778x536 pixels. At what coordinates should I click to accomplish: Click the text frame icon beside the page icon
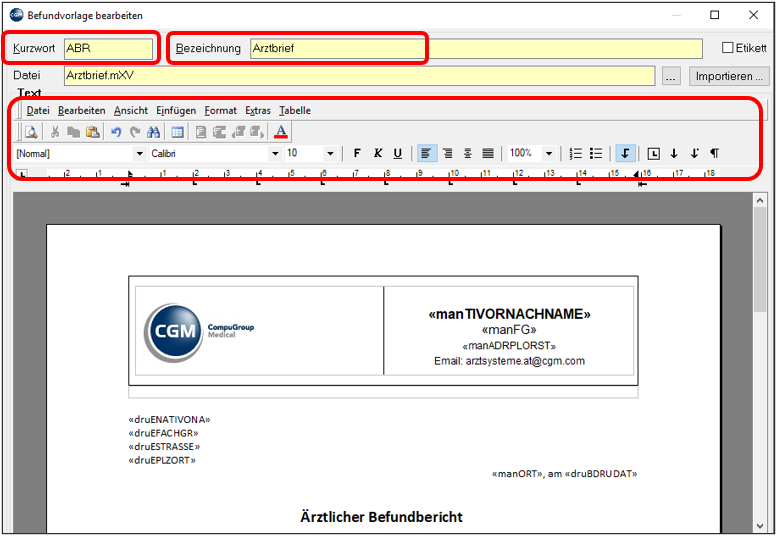pos(219,132)
